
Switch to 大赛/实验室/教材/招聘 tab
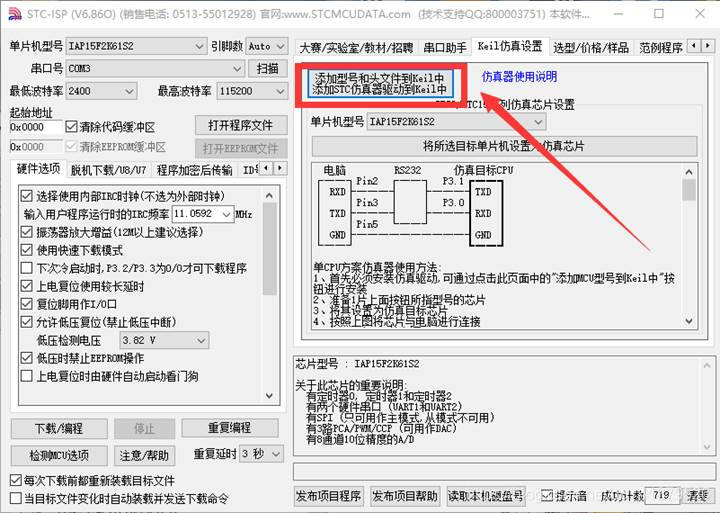356,48
